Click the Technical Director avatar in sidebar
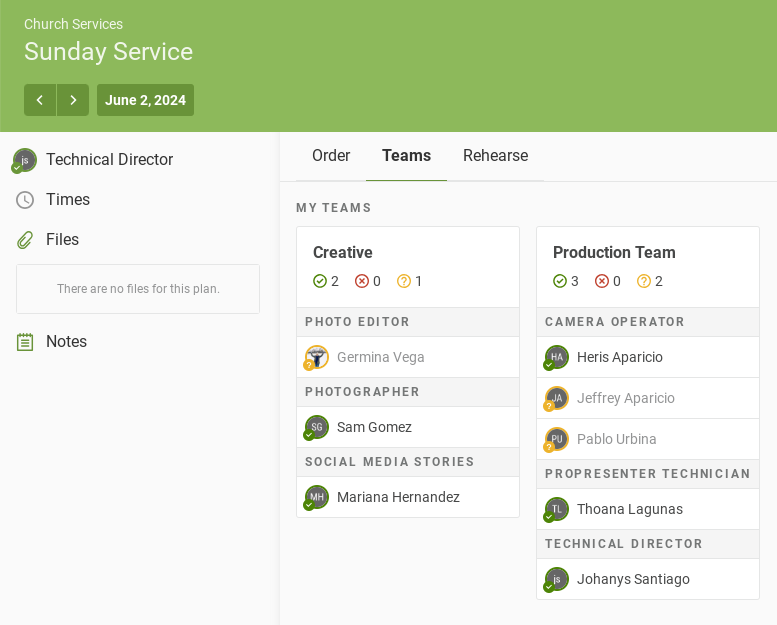 [25, 160]
